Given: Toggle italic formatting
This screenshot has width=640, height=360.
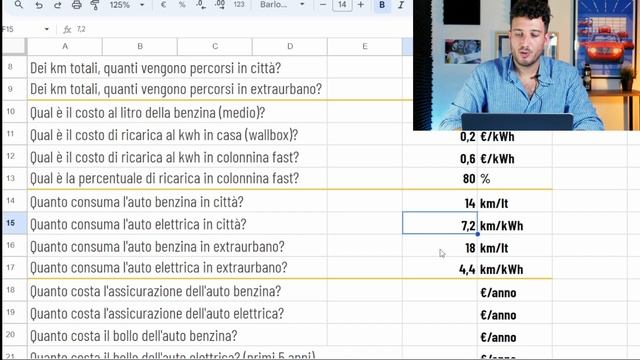Looking at the screenshot, I should (401, 5).
